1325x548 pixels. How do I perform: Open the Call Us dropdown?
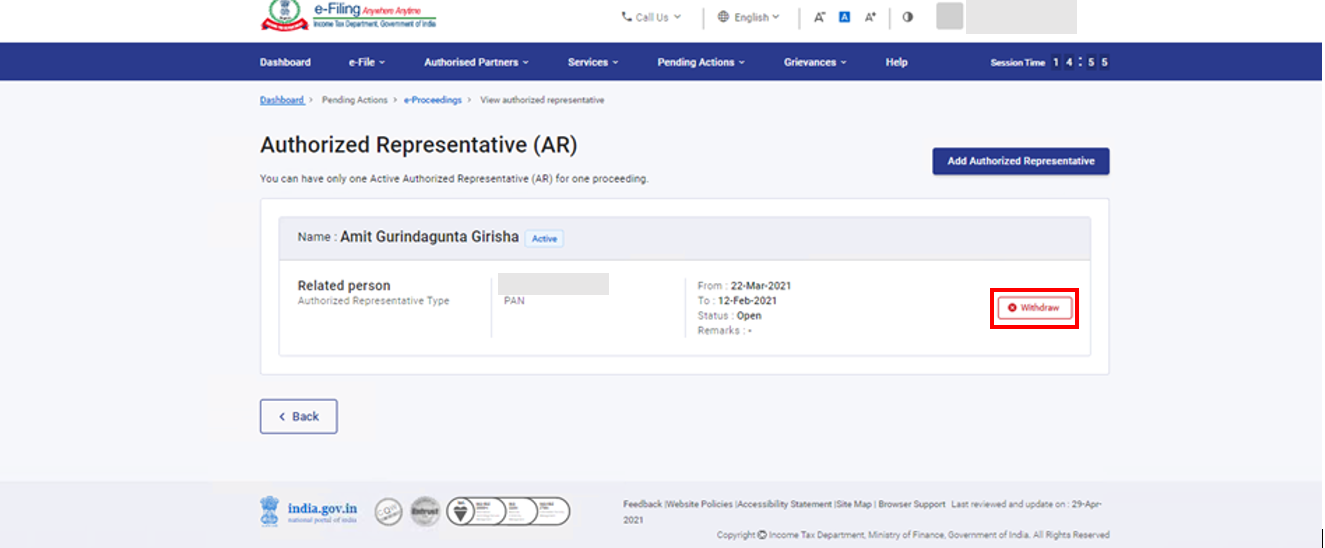[651, 17]
